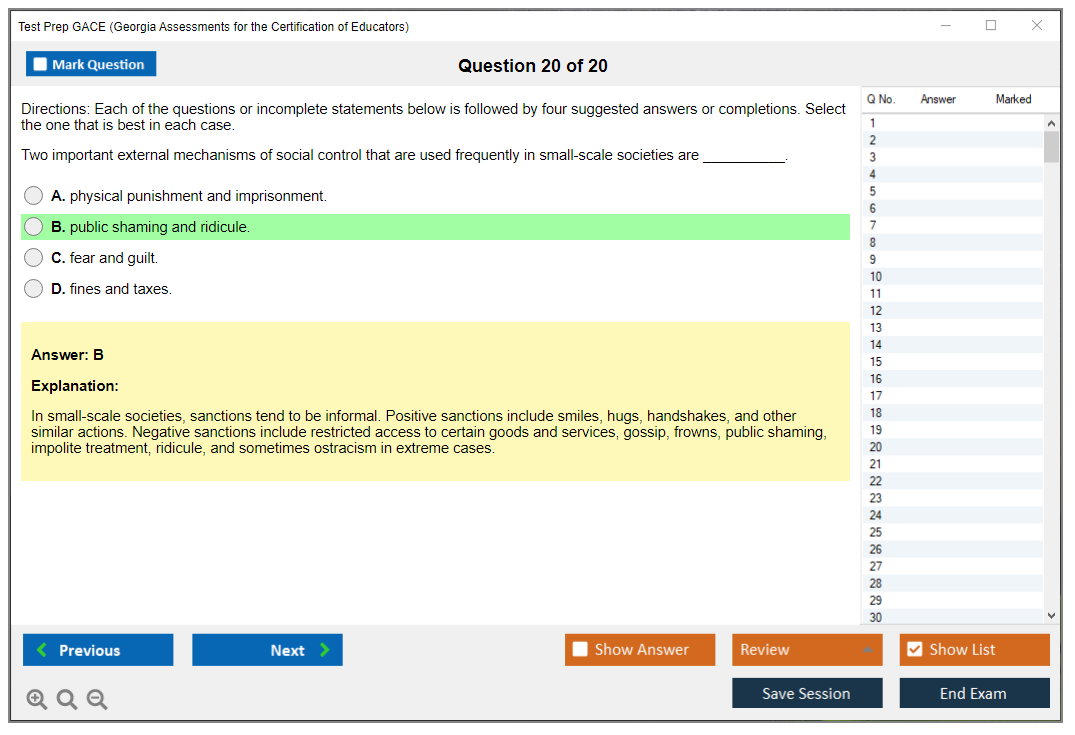Check the Mark Question checkbox

41,65
